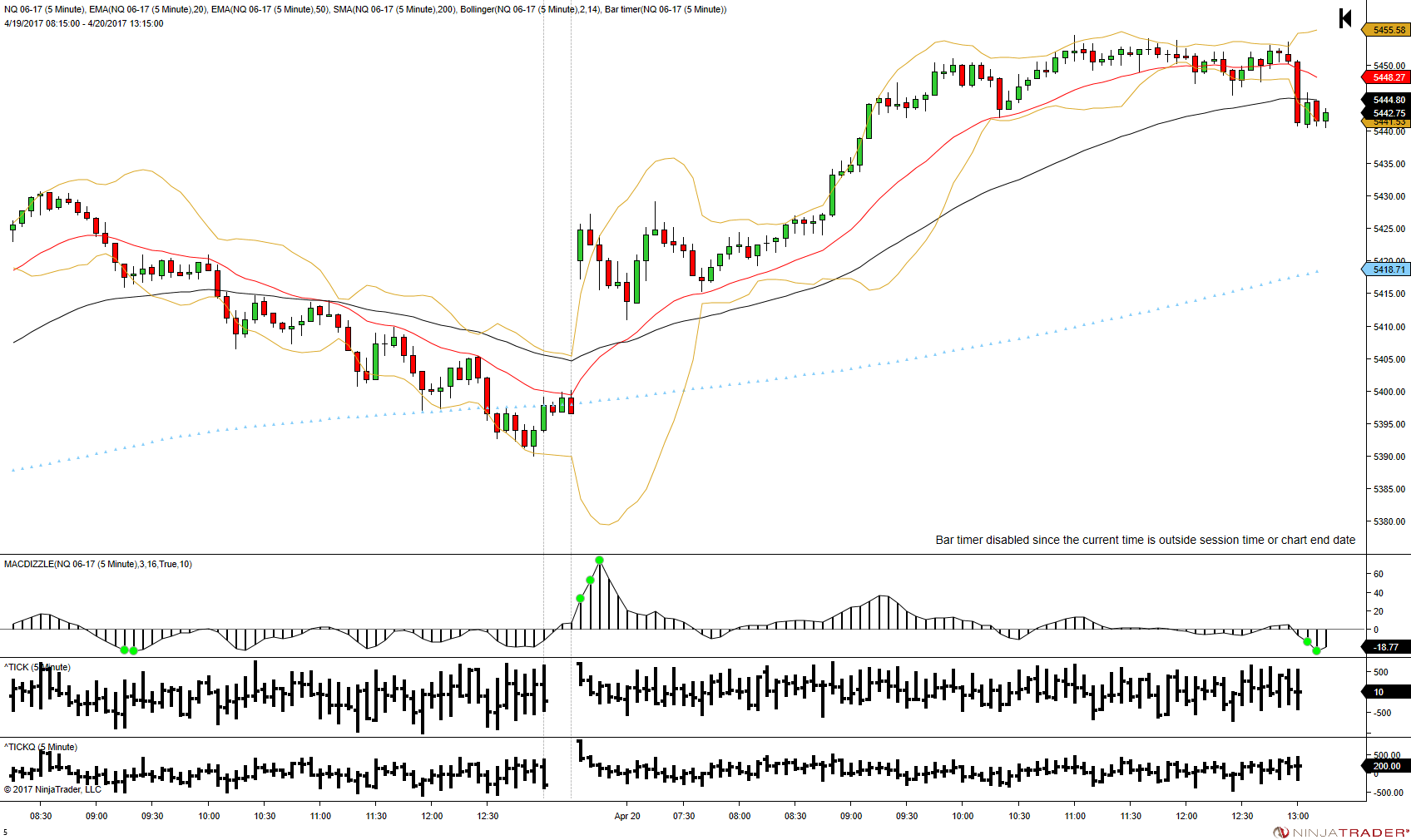Click the orange 5455.58 upper Bollinger price marker

coord(1388,30)
